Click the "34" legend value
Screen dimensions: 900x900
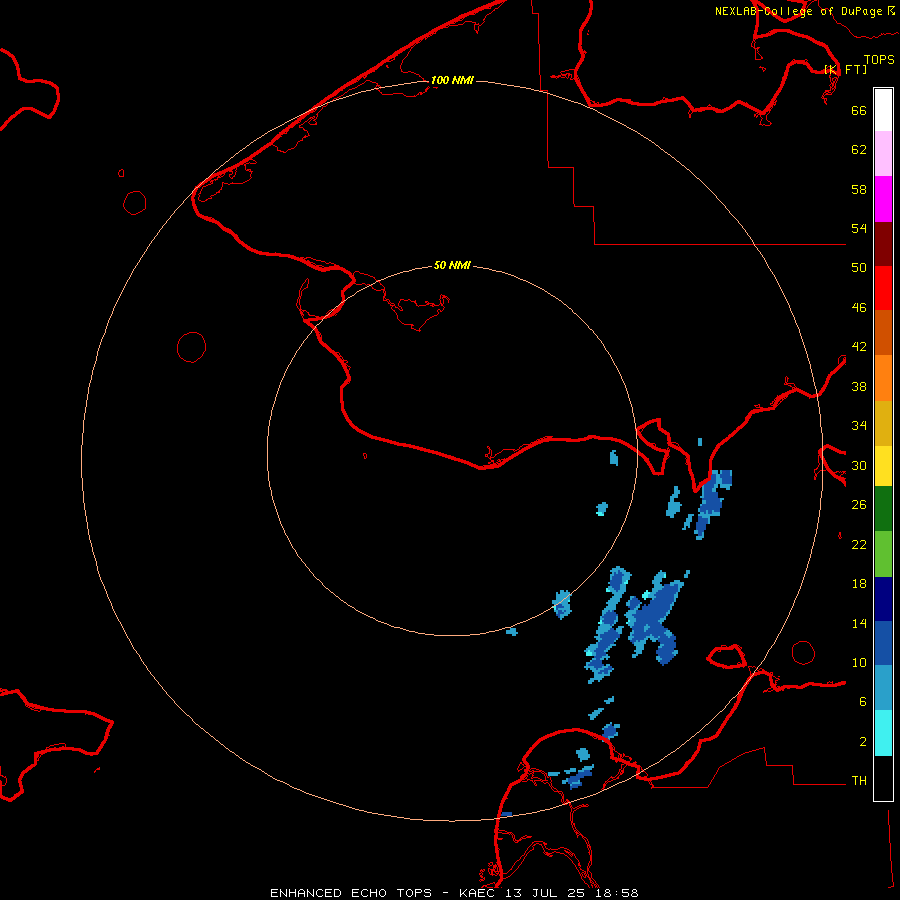(859, 426)
